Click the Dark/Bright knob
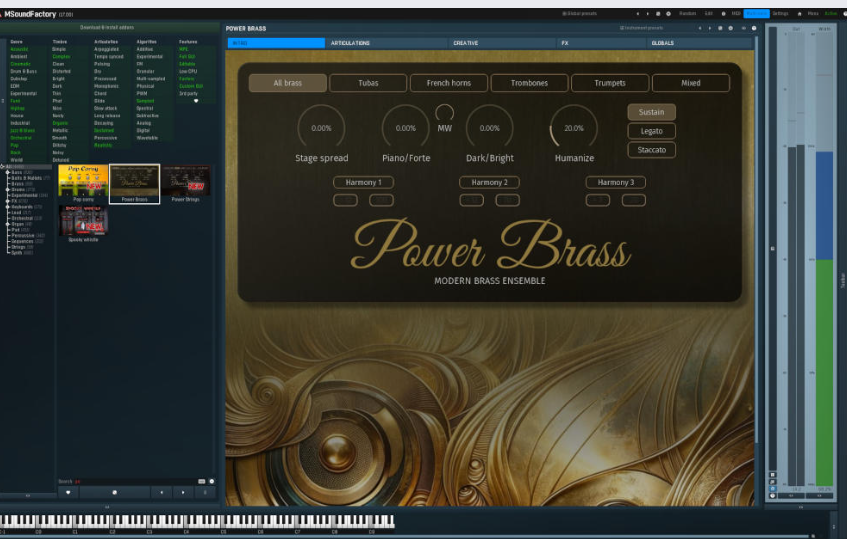The height and width of the screenshot is (539, 847). pyautogui.click(x=489, y=128)
